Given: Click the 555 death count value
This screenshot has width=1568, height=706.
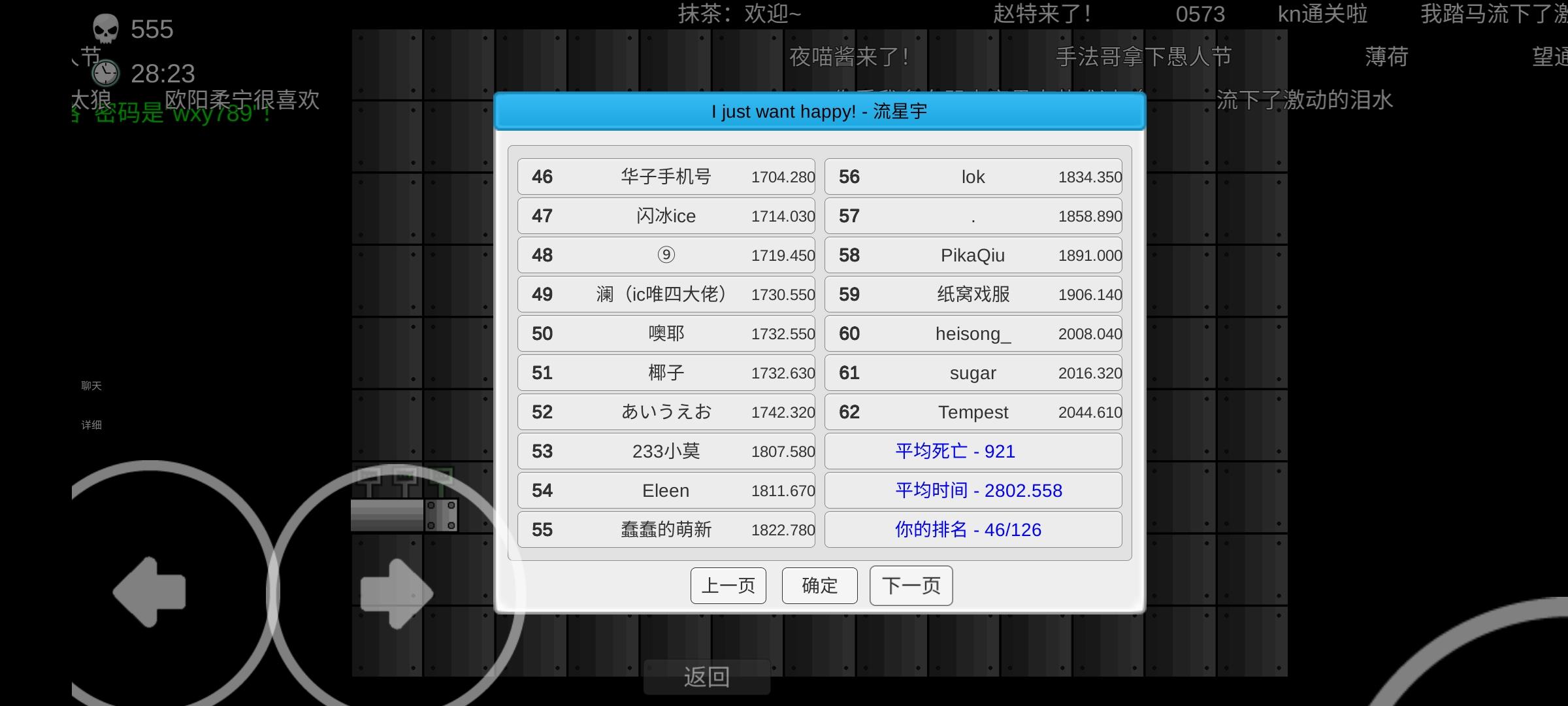Looking at the screenshot, I should point(152,29).
